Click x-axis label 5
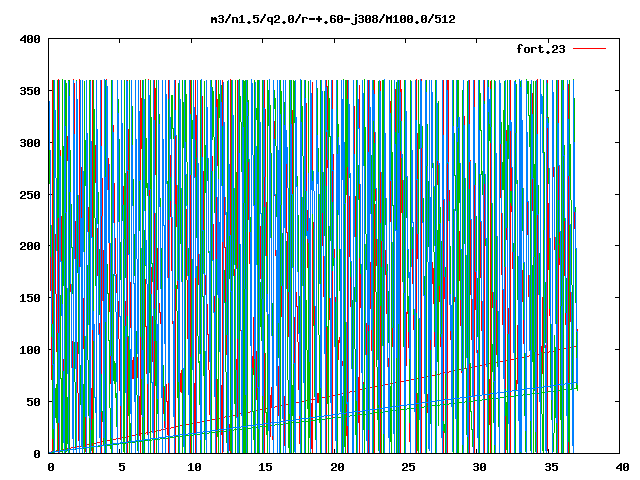Viewport: 640px width, 480px height. pos(122,467)
